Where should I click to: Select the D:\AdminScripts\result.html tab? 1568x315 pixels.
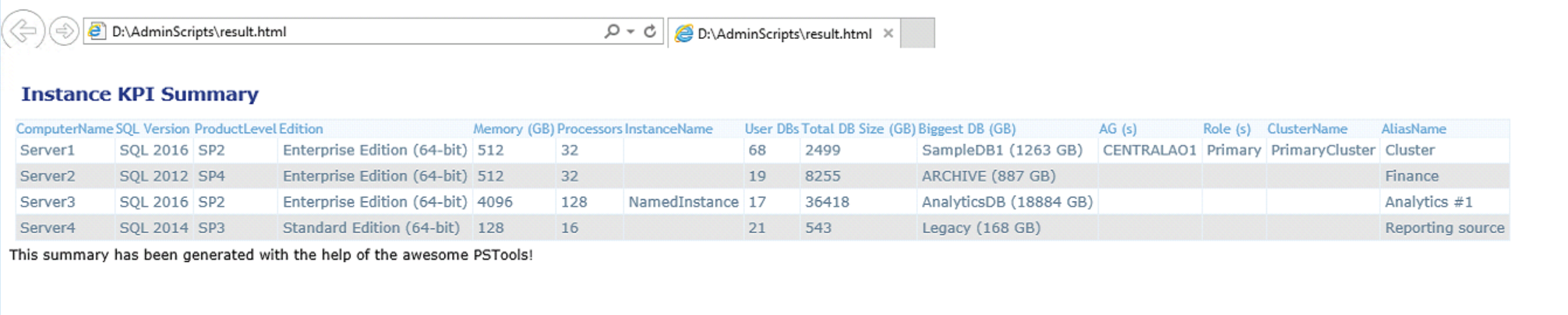pyautogui.click(x=784, y=34)
